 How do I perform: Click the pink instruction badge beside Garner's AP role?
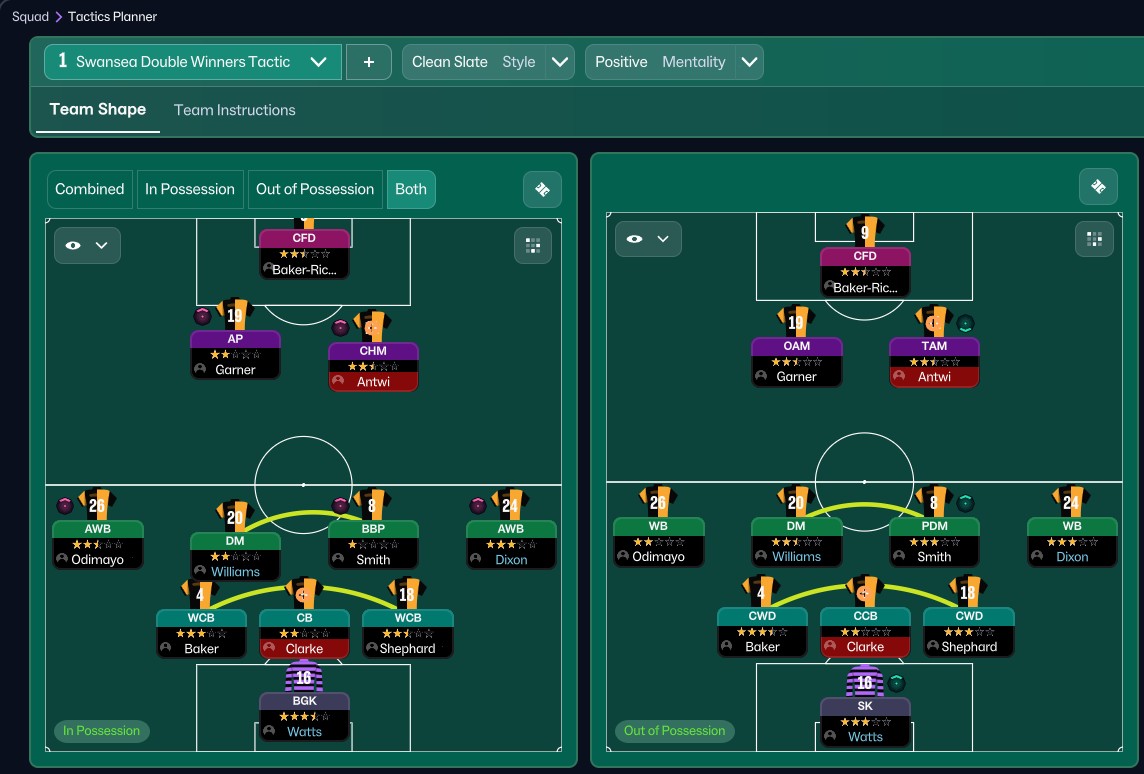coord(202,316)
